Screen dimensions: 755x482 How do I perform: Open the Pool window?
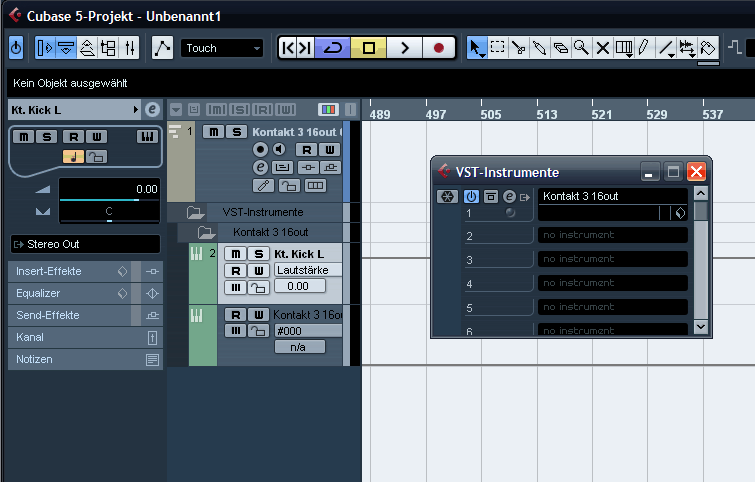[108, 48]
